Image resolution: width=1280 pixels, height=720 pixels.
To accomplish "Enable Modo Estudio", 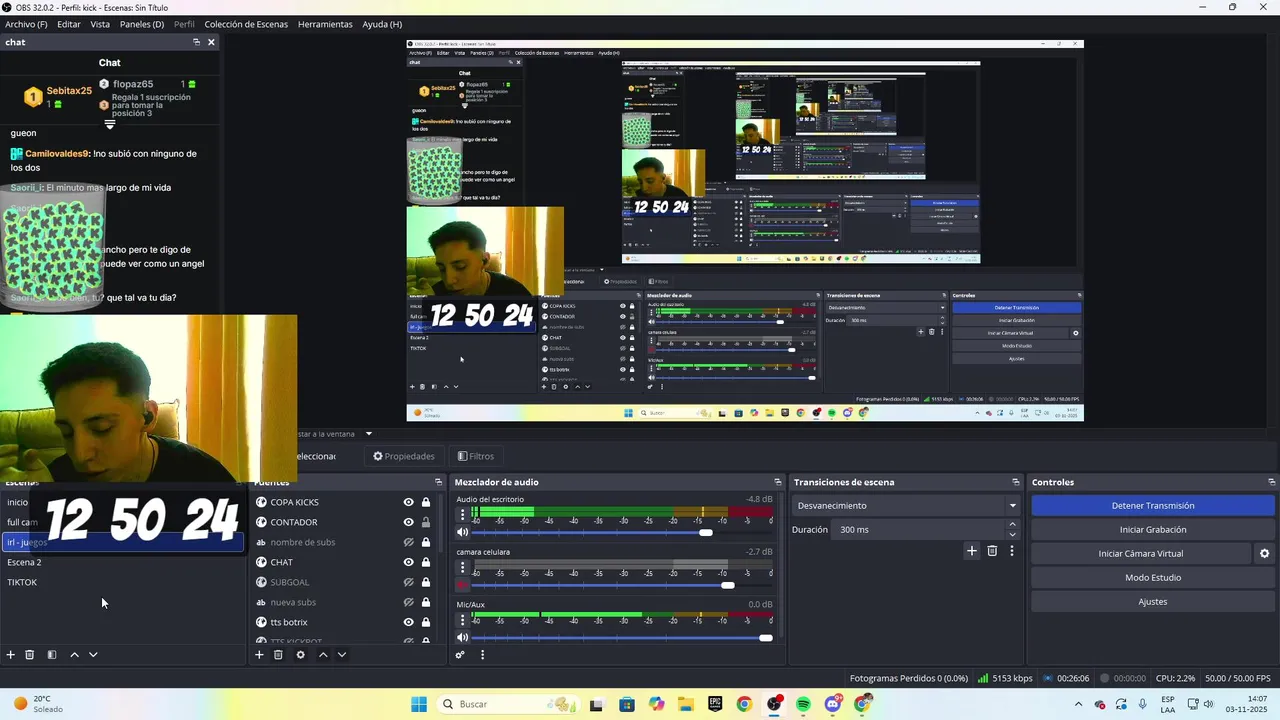I will 1153,578.
